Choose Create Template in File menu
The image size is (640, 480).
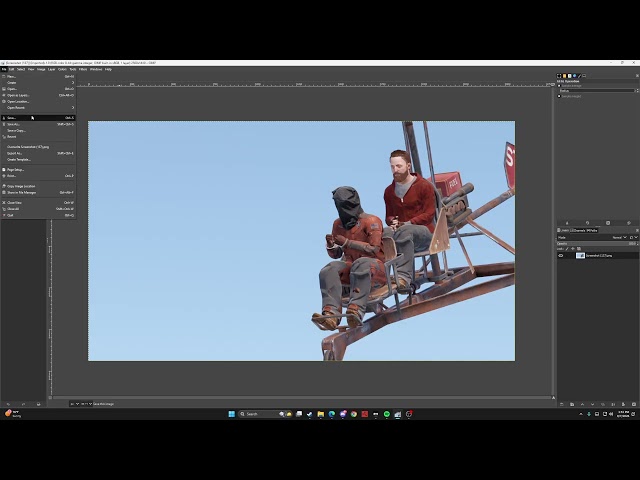pos(38,160)
